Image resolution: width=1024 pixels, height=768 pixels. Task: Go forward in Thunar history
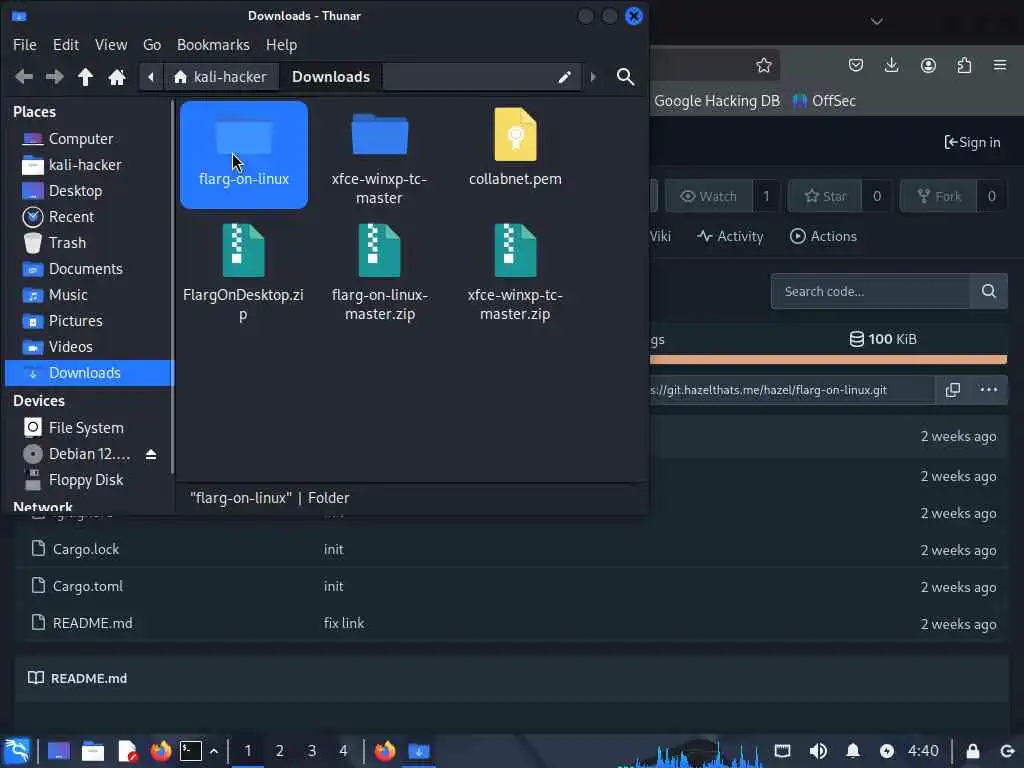point(54,77)
